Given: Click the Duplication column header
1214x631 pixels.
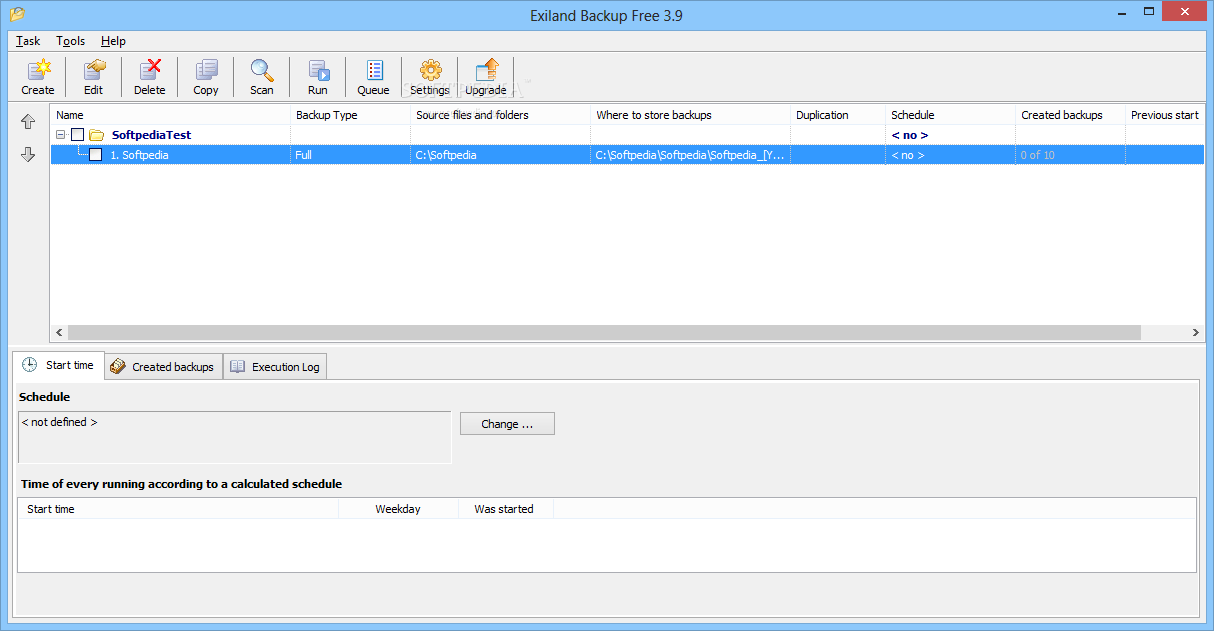Looking at the screenshot, I should (x=838, y=115).
